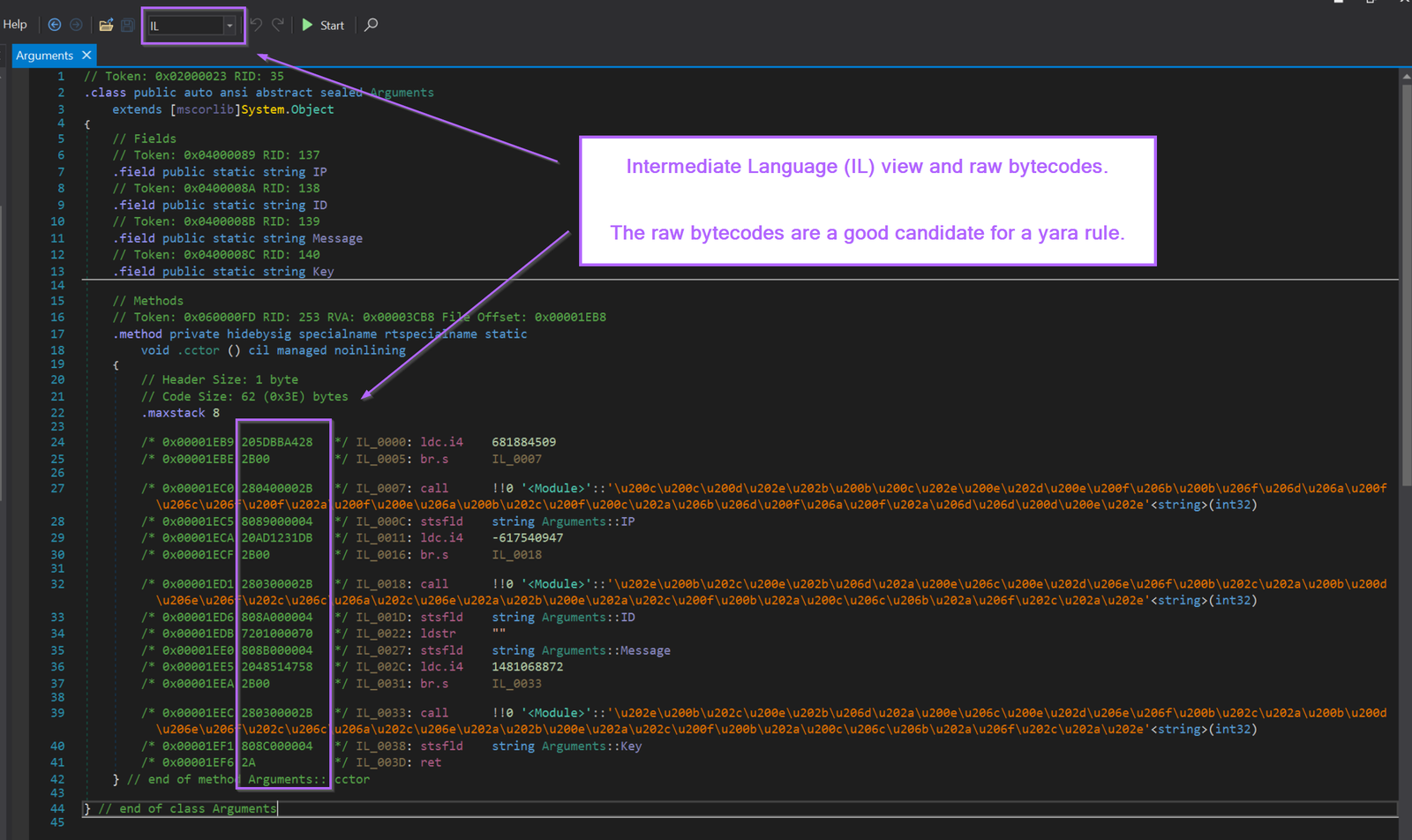Redo the last action

click(277, 25)
